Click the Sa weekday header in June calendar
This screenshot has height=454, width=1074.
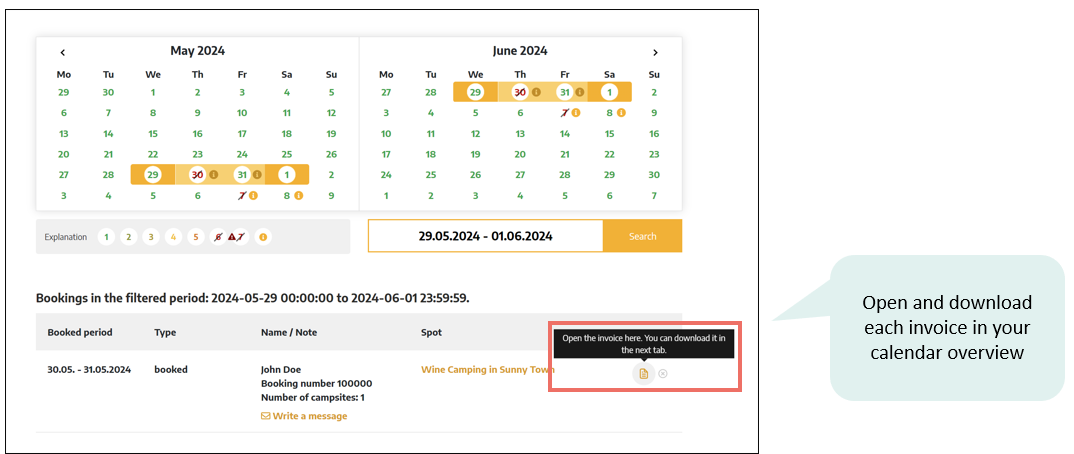point(609,74)
